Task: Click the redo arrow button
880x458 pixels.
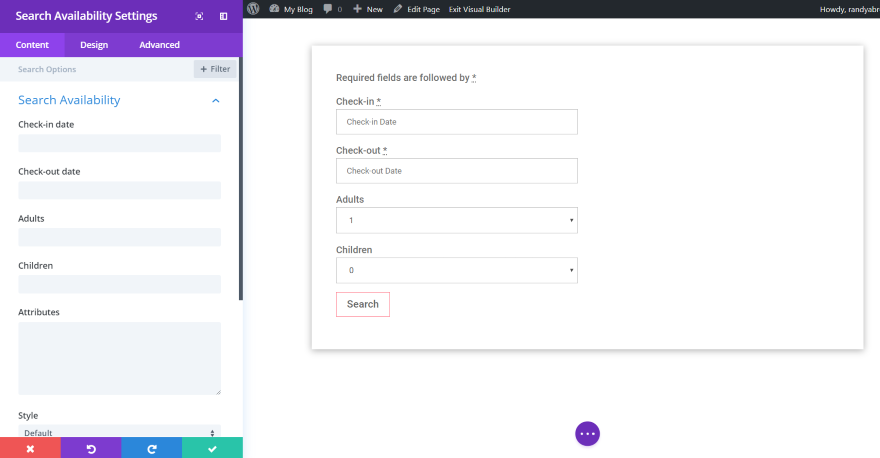Action: 151,449
